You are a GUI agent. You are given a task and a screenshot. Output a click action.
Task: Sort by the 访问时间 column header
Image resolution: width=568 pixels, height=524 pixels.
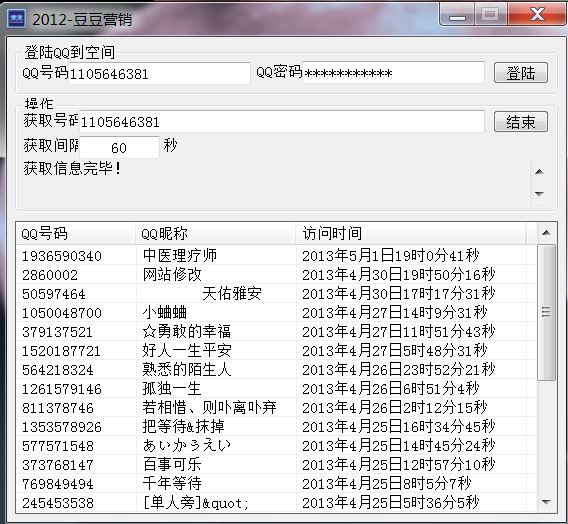[x=411, y=234]
